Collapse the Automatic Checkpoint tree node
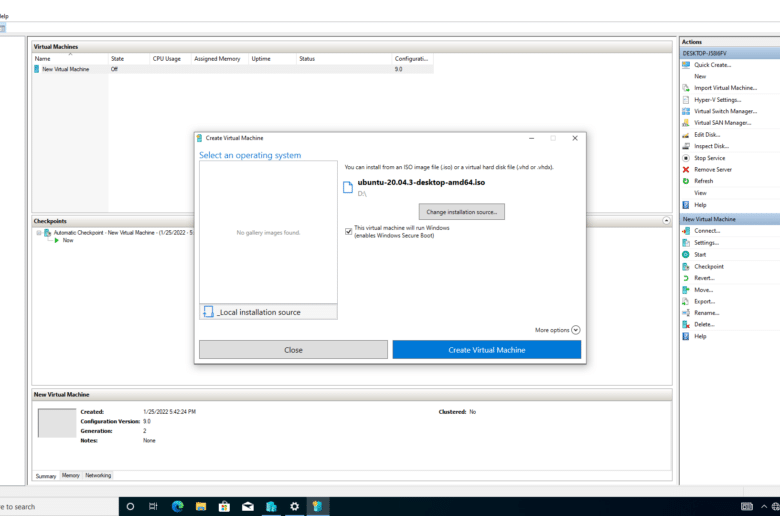Image resolution: width=780 pixels, height=516 pixels. coord(39,232)
